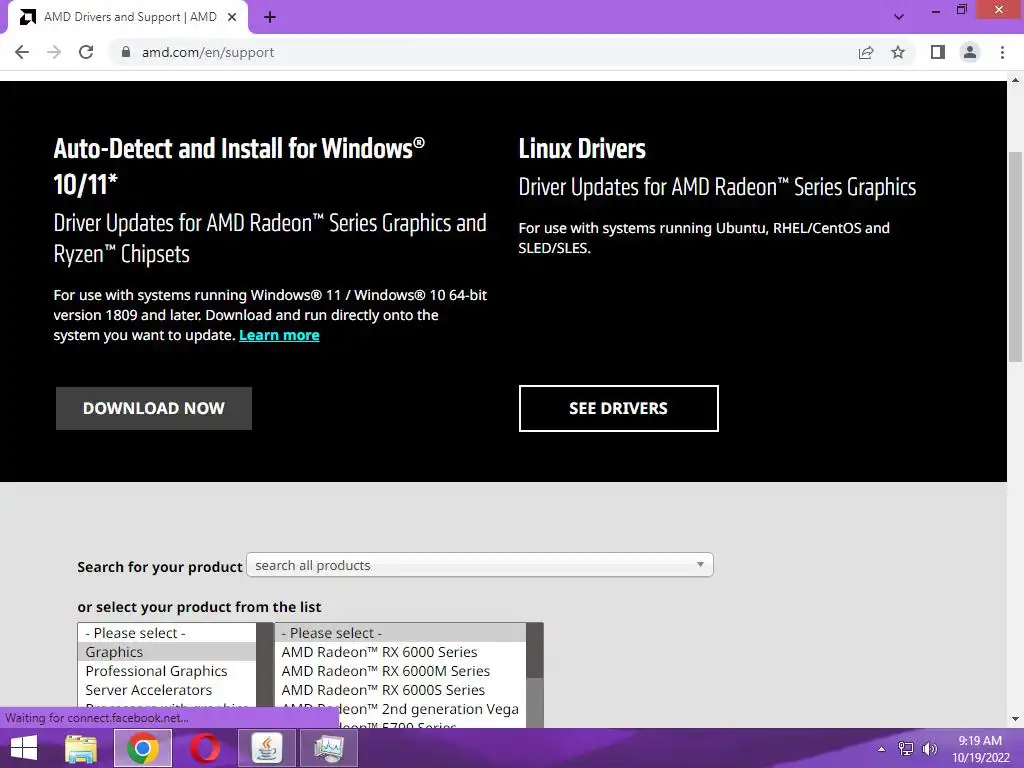Click the browser forward arrow
Viewport: 1024px width, 768px height.
click(54, 52)
